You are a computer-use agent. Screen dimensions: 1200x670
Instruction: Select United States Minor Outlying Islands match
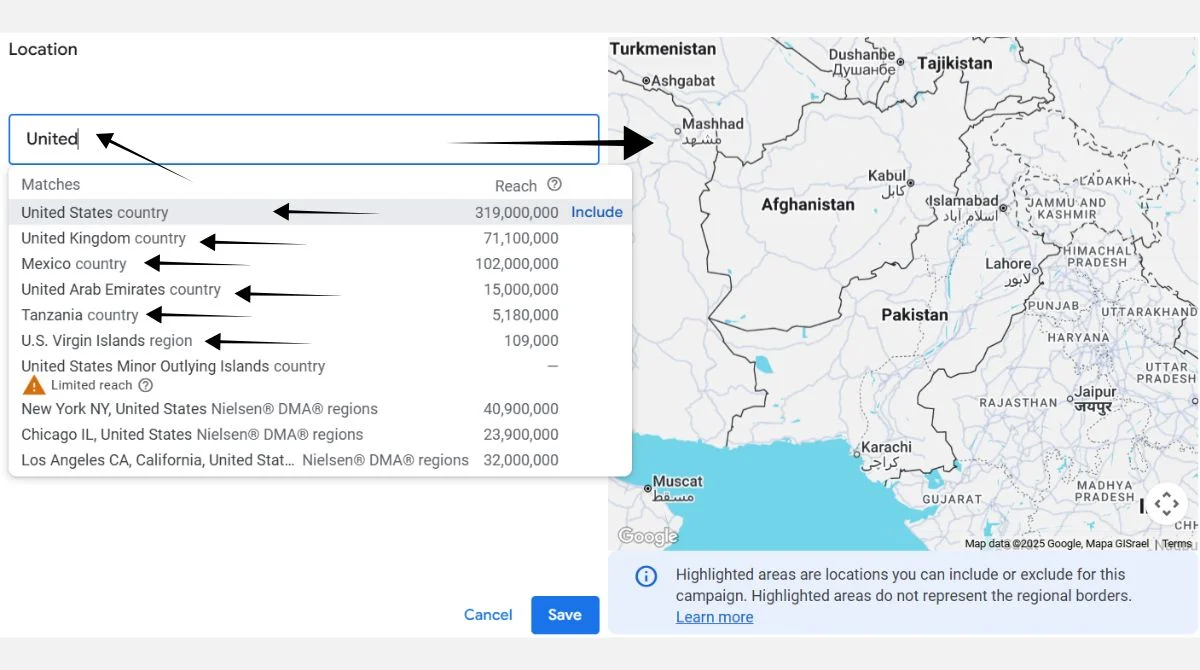(320, 375)
